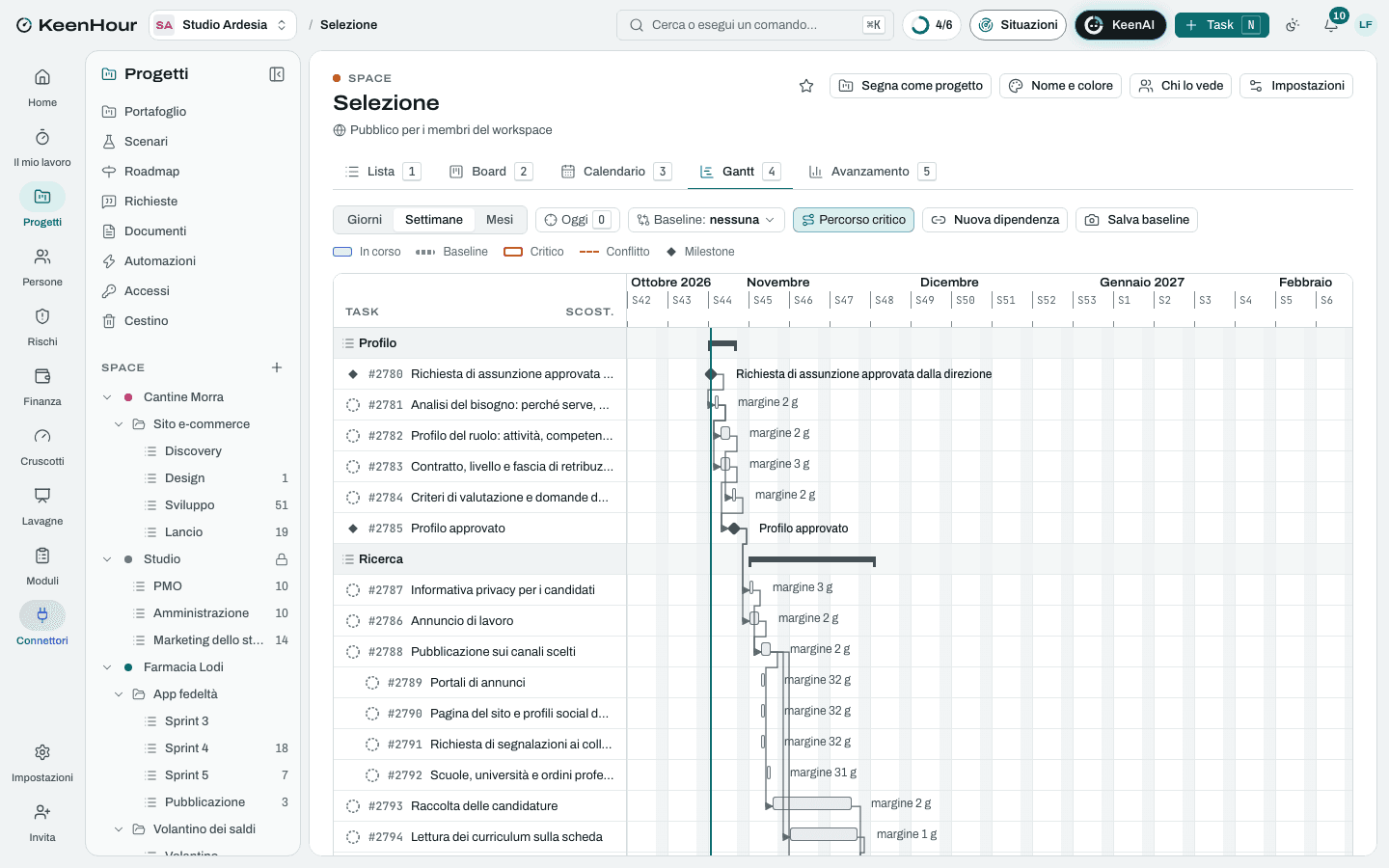The width and height of the screenshot is (1389, 868).
Task: Collapse Studio space chevron
Action: [x=107, y=559]
